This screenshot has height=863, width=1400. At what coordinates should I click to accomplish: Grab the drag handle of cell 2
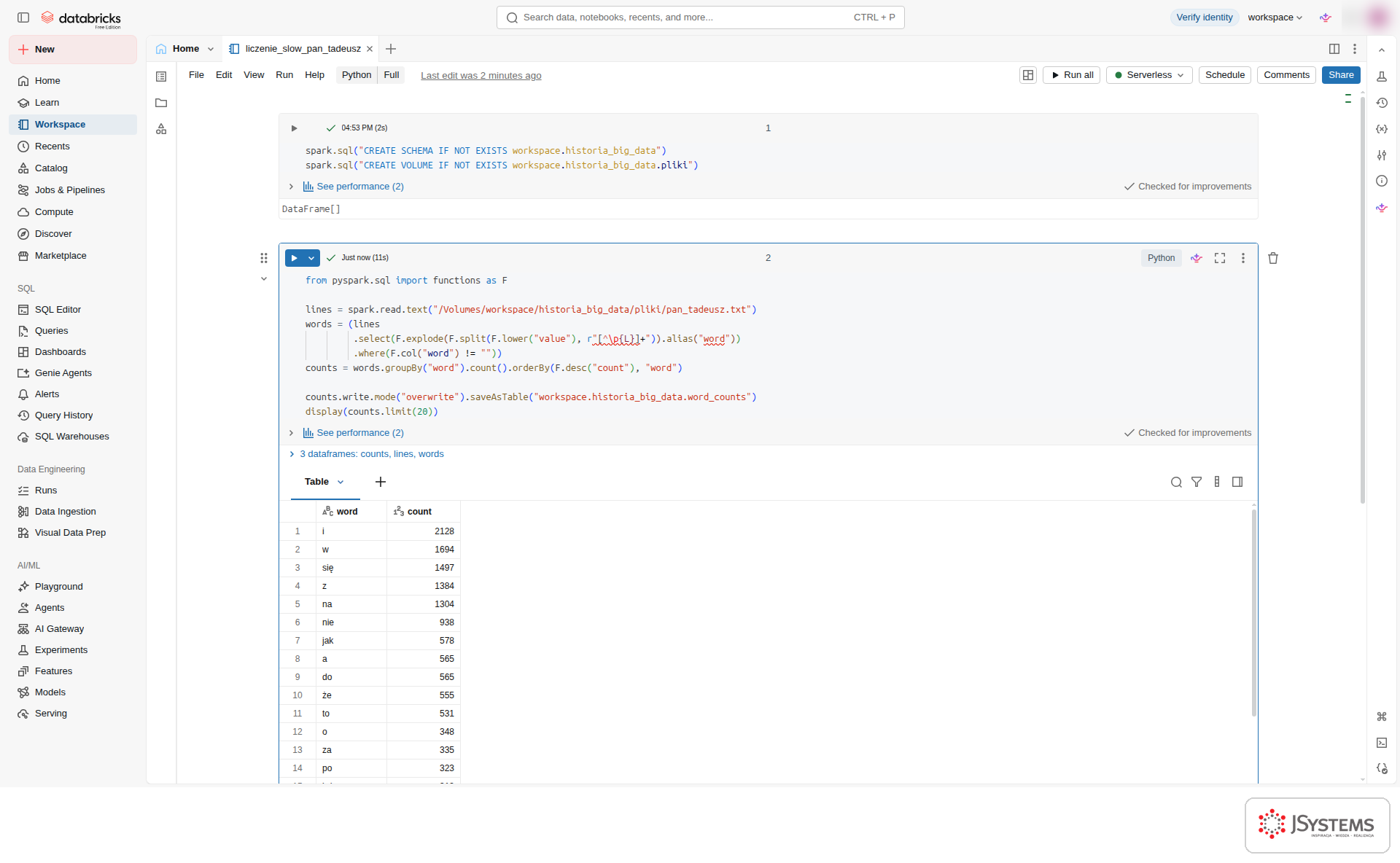264,258
